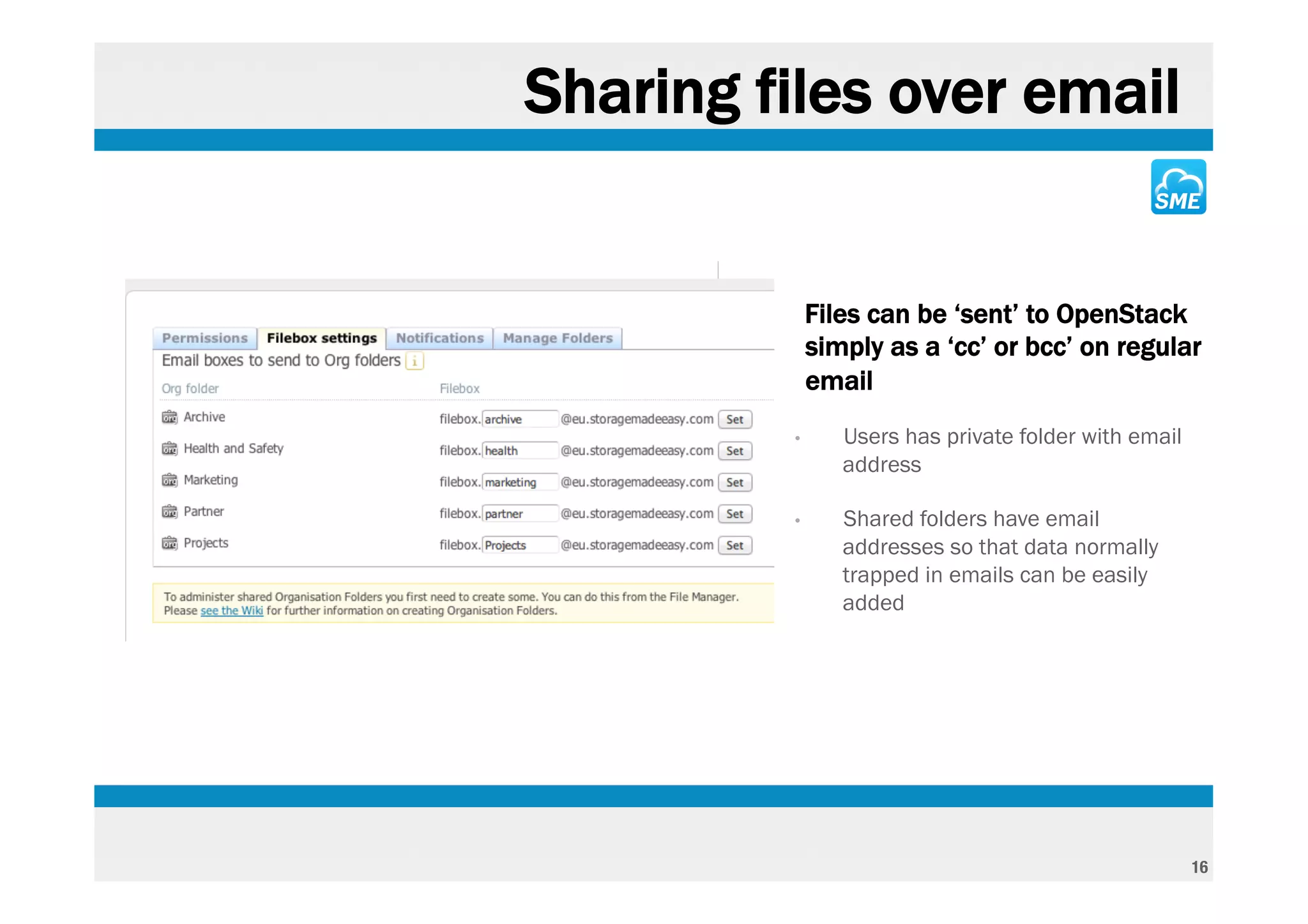
Task: Click Set button for health filebox
Action: pos(734,451)
